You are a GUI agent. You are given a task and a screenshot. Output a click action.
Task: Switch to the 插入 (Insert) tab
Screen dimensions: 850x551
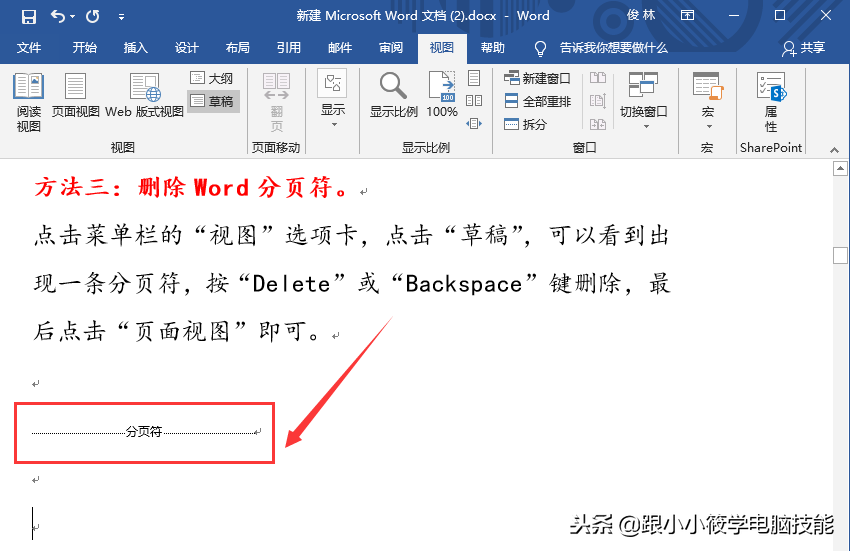136,48
